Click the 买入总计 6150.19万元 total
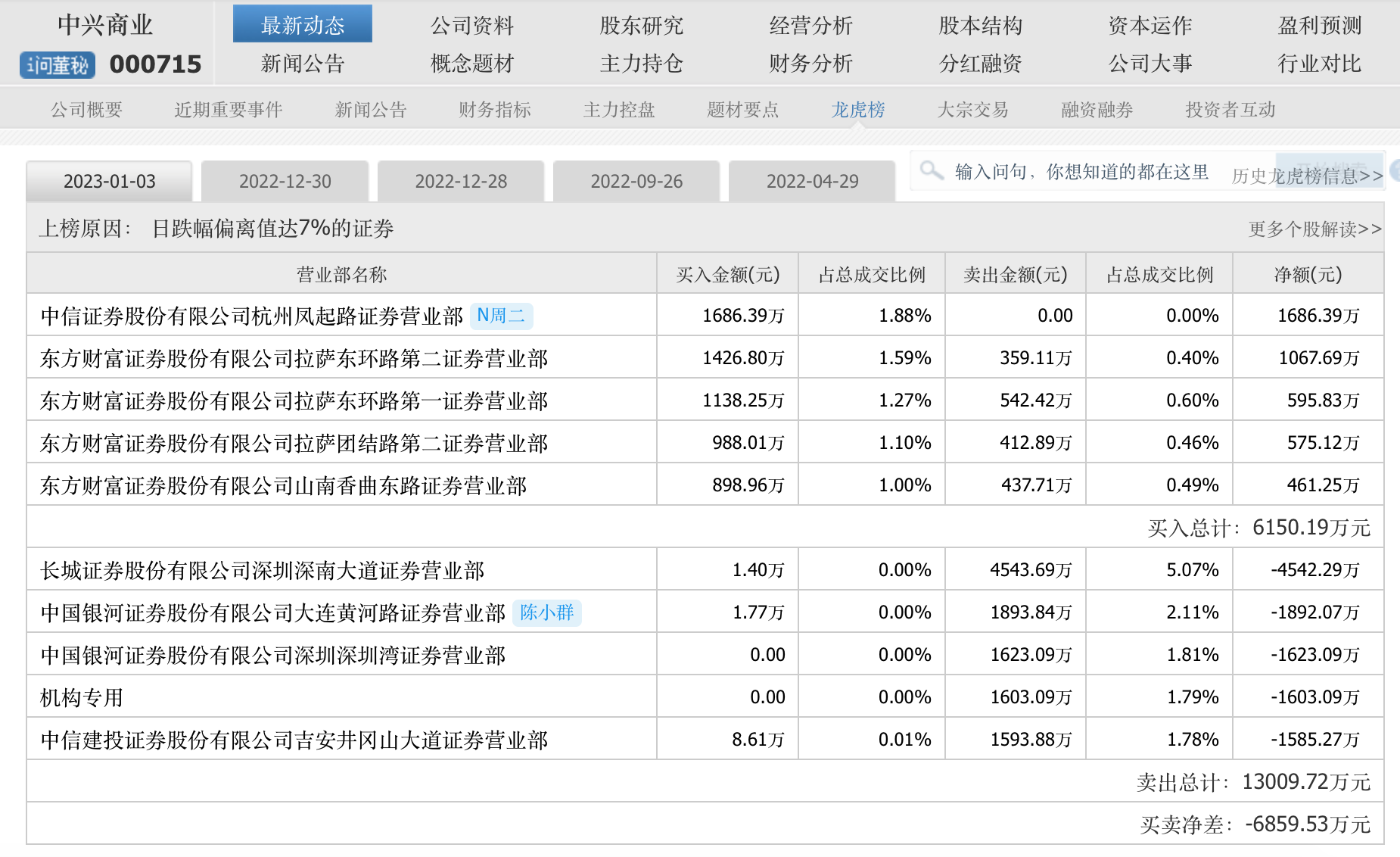The width and height of the screenshot is (1400, 857). (x=1258, y=528)
